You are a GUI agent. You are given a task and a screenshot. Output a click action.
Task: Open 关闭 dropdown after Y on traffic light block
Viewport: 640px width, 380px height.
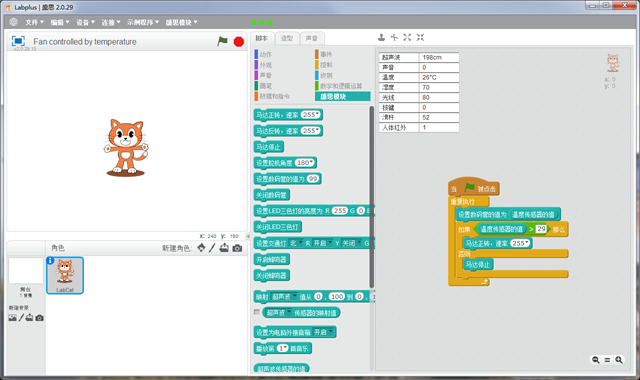point(351,243)
